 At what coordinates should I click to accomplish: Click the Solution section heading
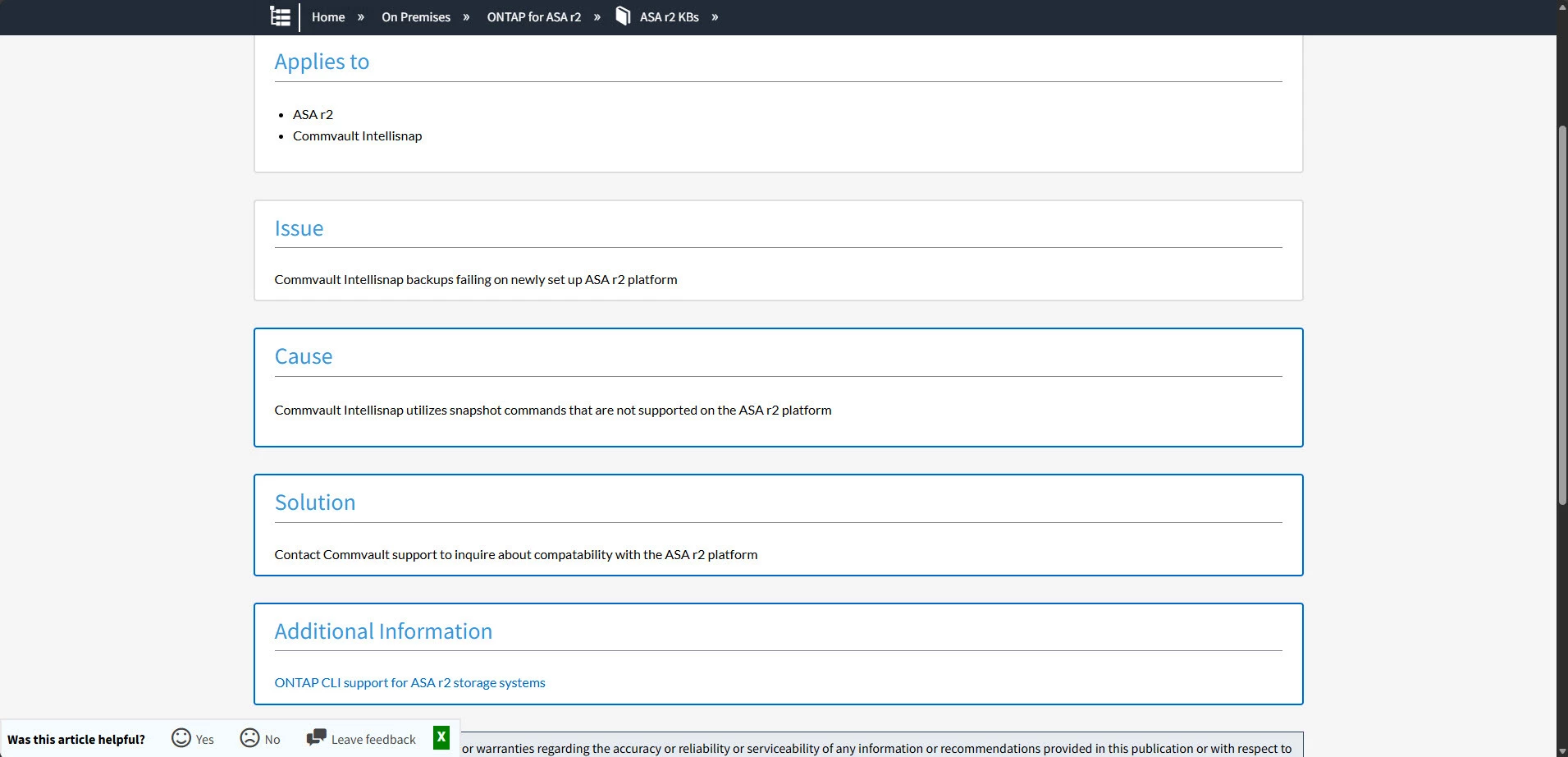pyautogui.click(x=315, y=502)
